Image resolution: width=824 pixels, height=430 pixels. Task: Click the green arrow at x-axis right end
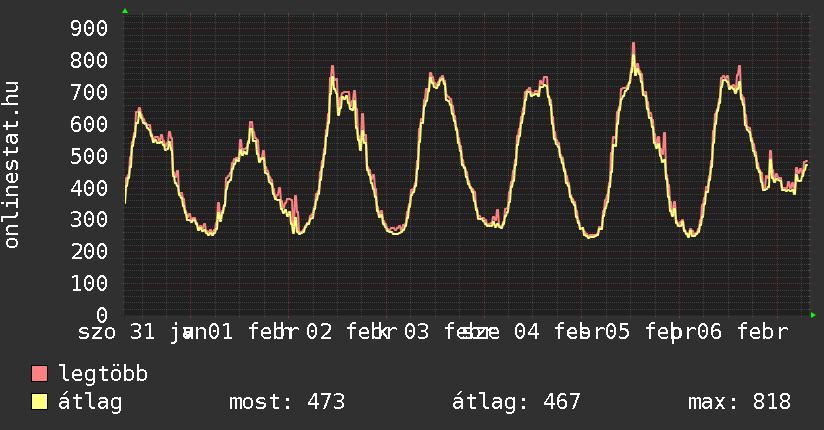[x=813, y=315]
